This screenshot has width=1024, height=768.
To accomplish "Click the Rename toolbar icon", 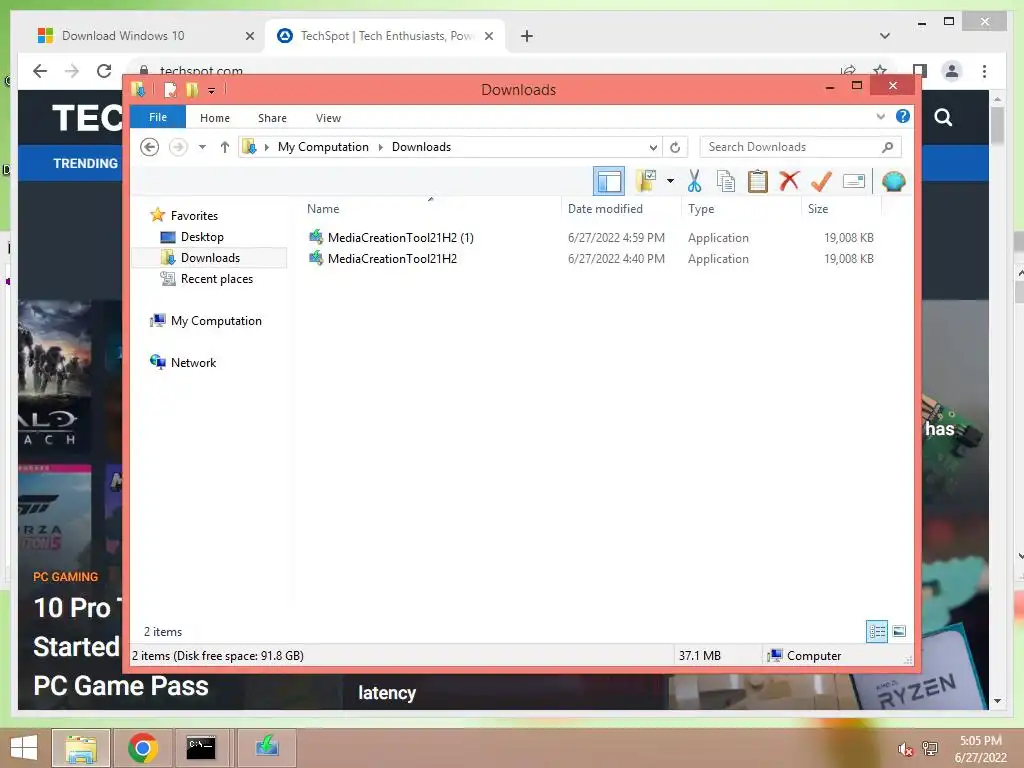I will 854,181.
